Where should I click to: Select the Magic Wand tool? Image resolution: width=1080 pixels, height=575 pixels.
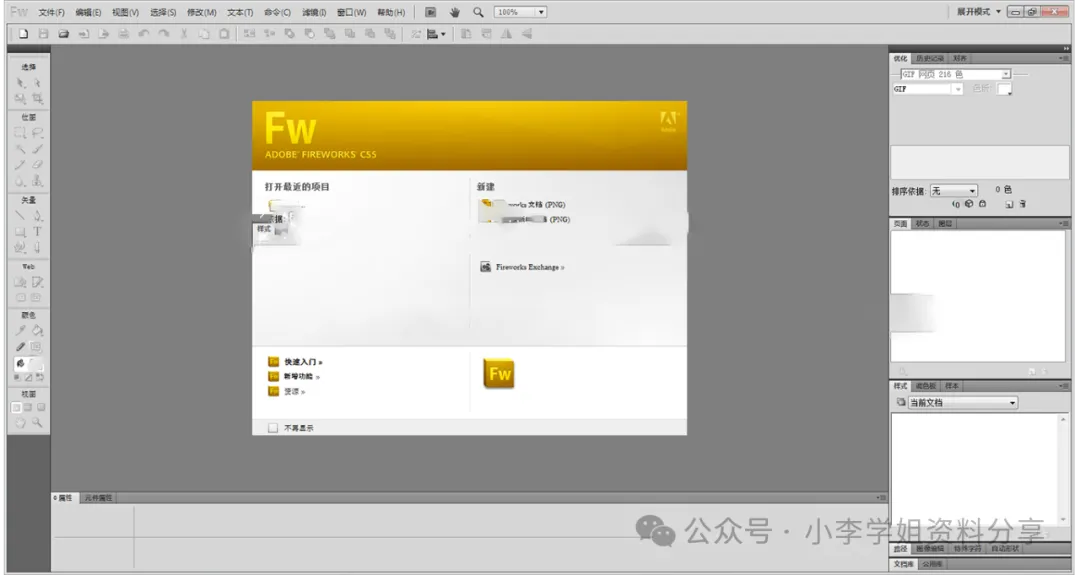[20, 149]
